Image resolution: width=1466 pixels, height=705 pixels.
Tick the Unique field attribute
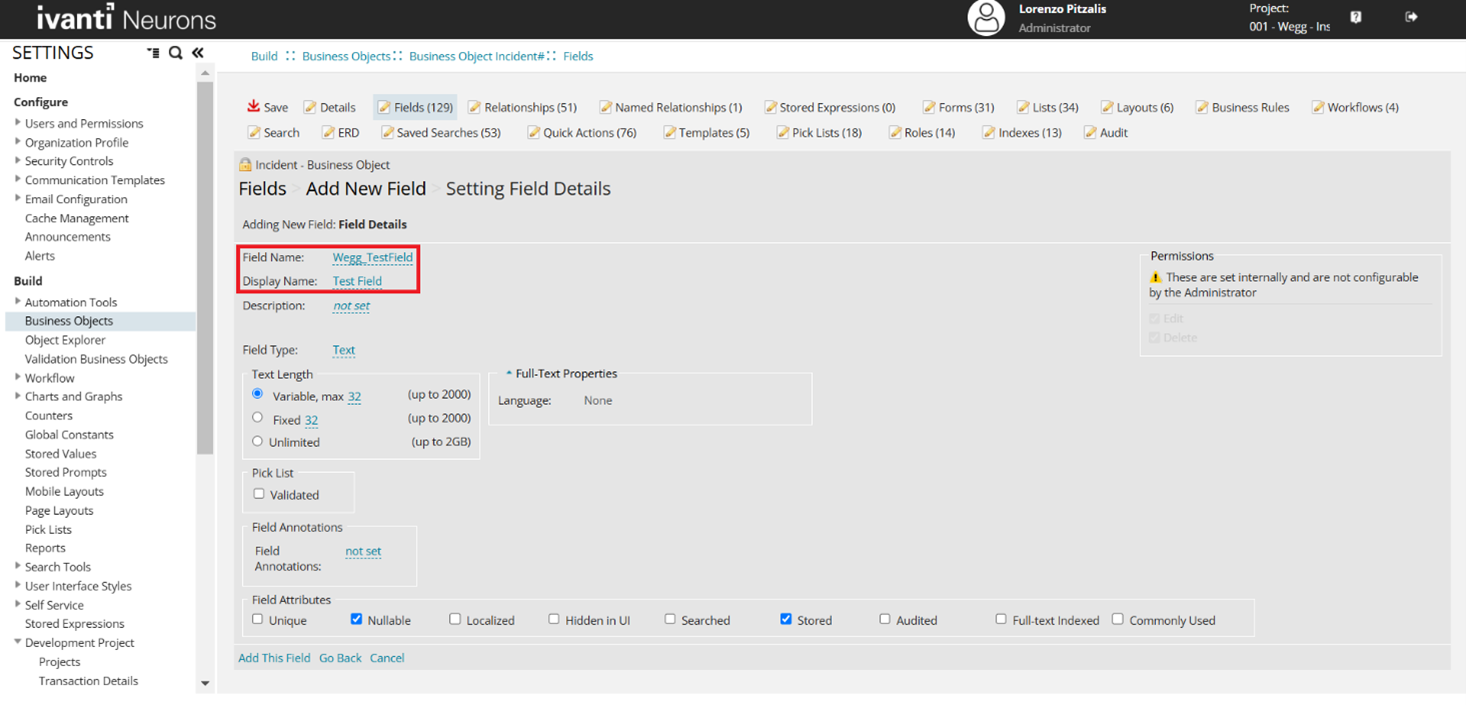tap(258, 619)
